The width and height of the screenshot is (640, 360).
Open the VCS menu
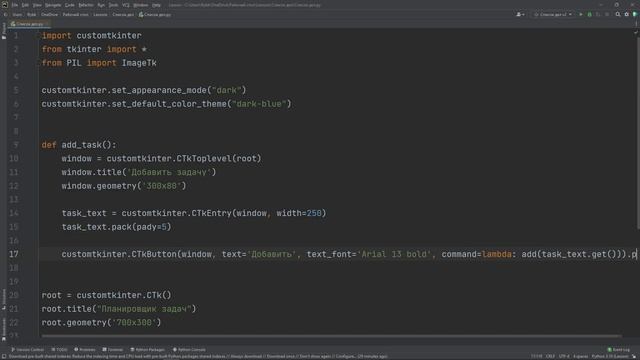tap(126, 5)
